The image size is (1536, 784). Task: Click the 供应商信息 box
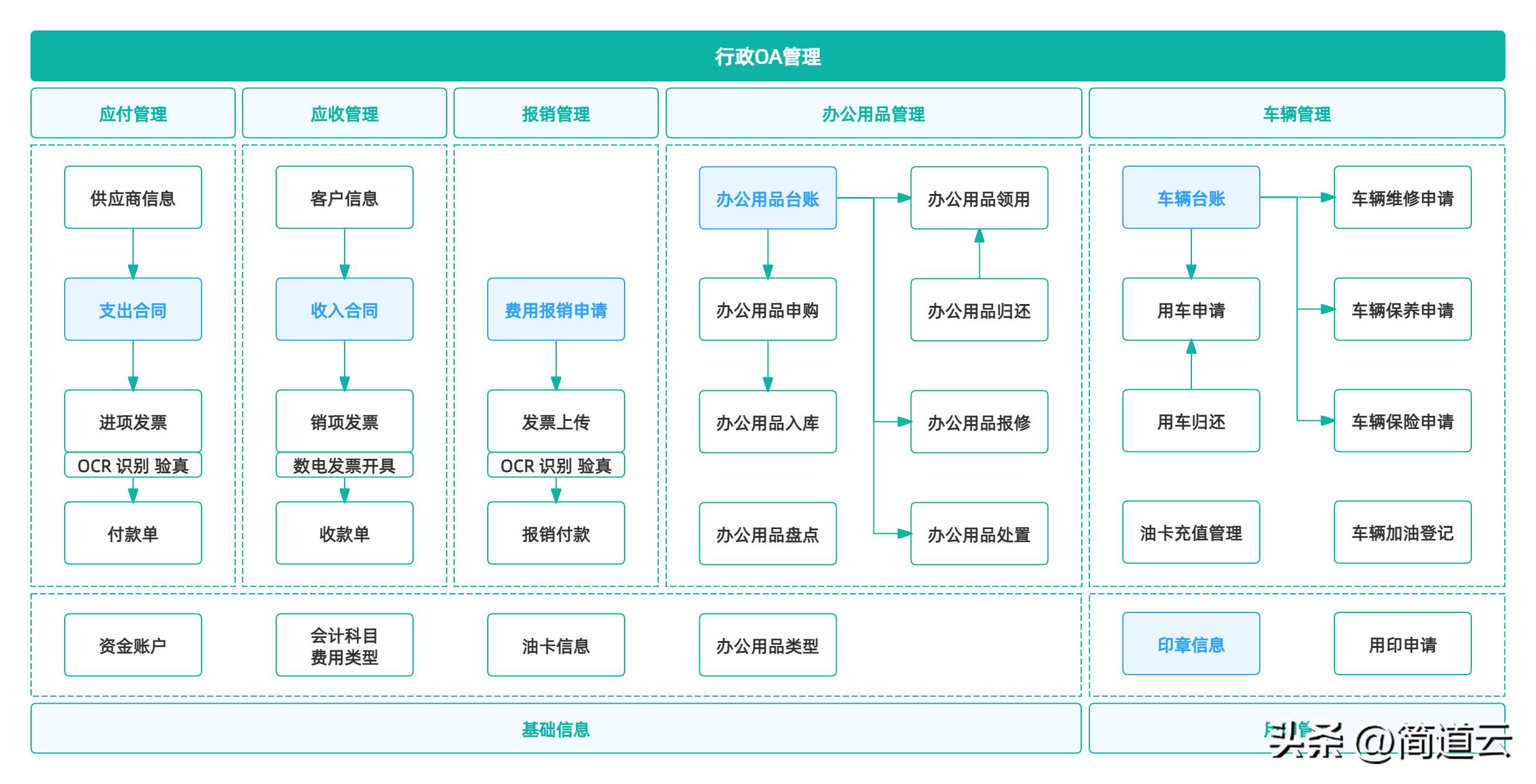tap(133, 197)
